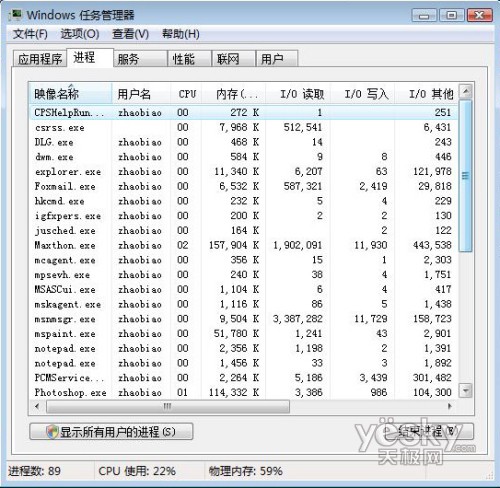Select the DLG.exe process
Screen dimensions: 500x488
click(243, 142)
